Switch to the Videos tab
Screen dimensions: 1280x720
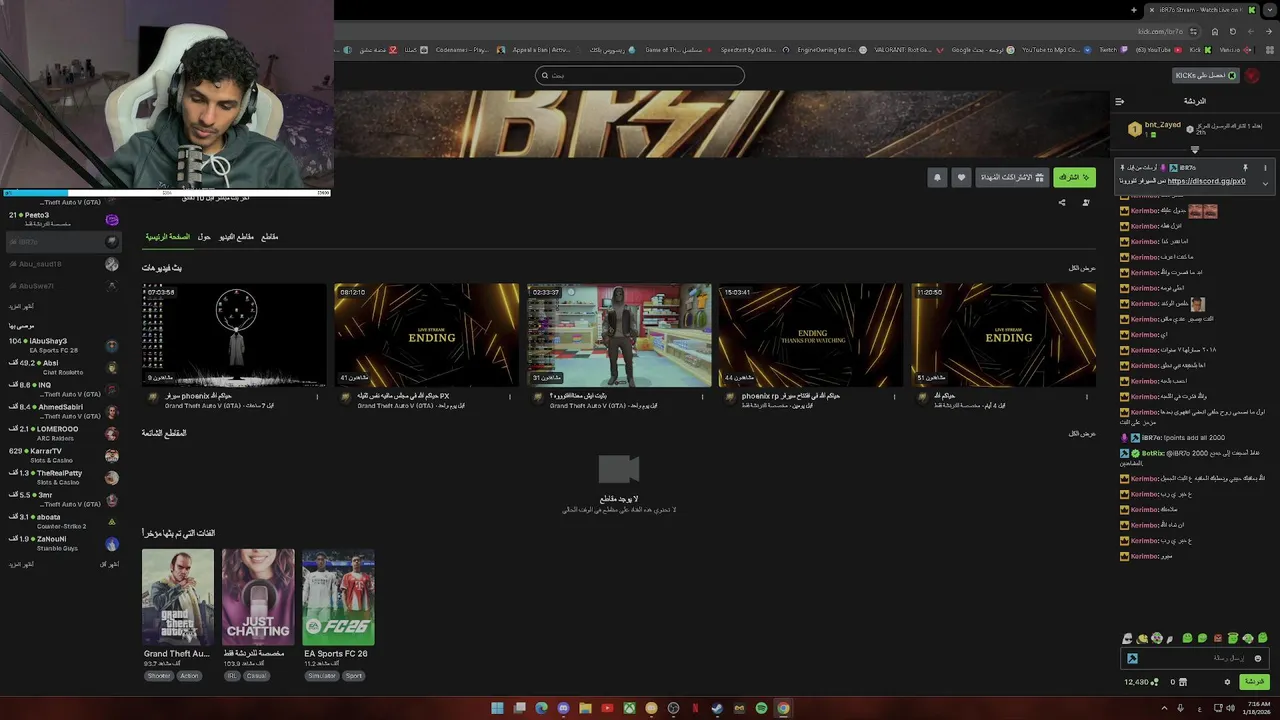click(x=236, y=237)
